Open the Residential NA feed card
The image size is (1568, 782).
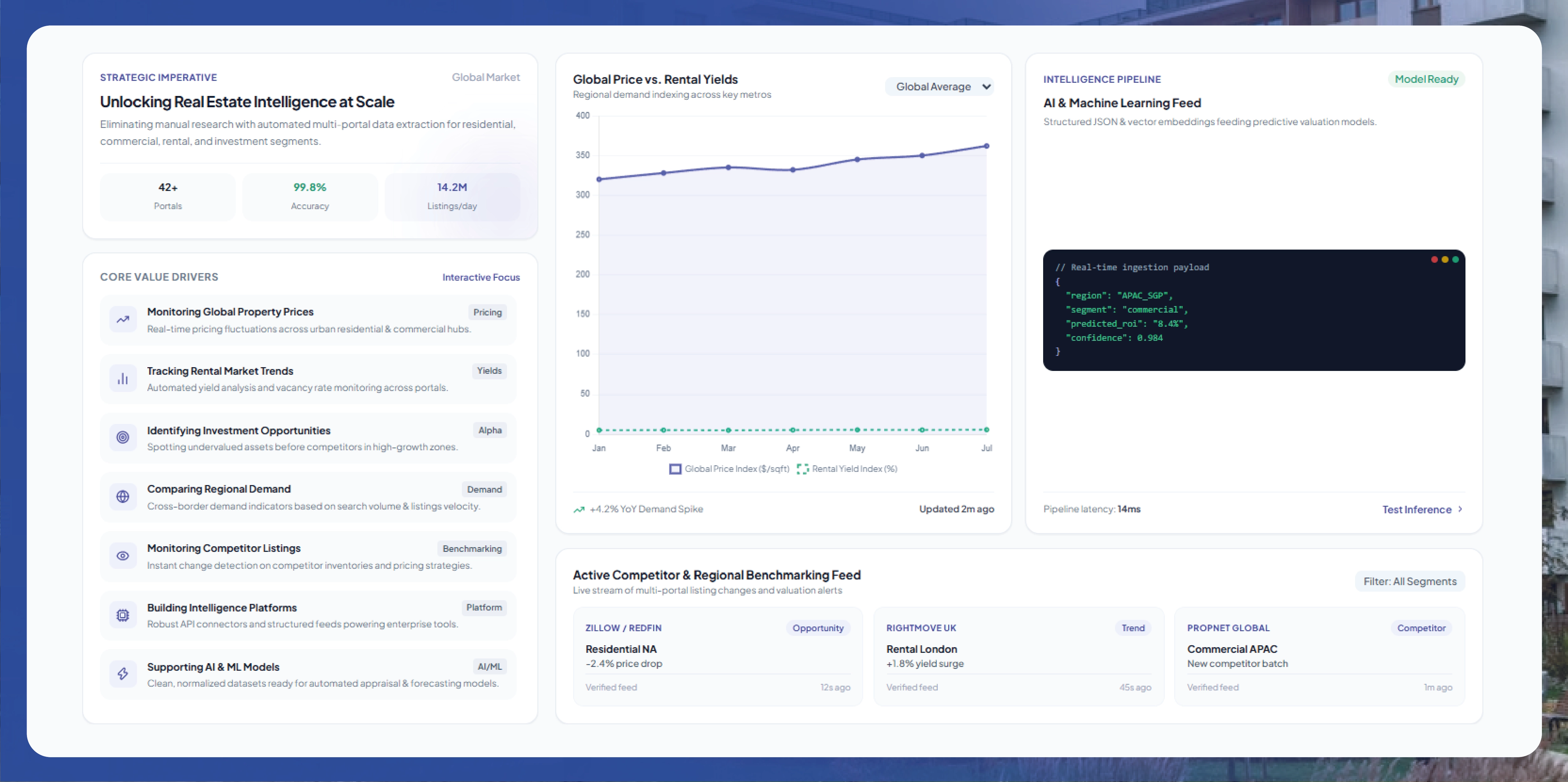tap(718, 657)
